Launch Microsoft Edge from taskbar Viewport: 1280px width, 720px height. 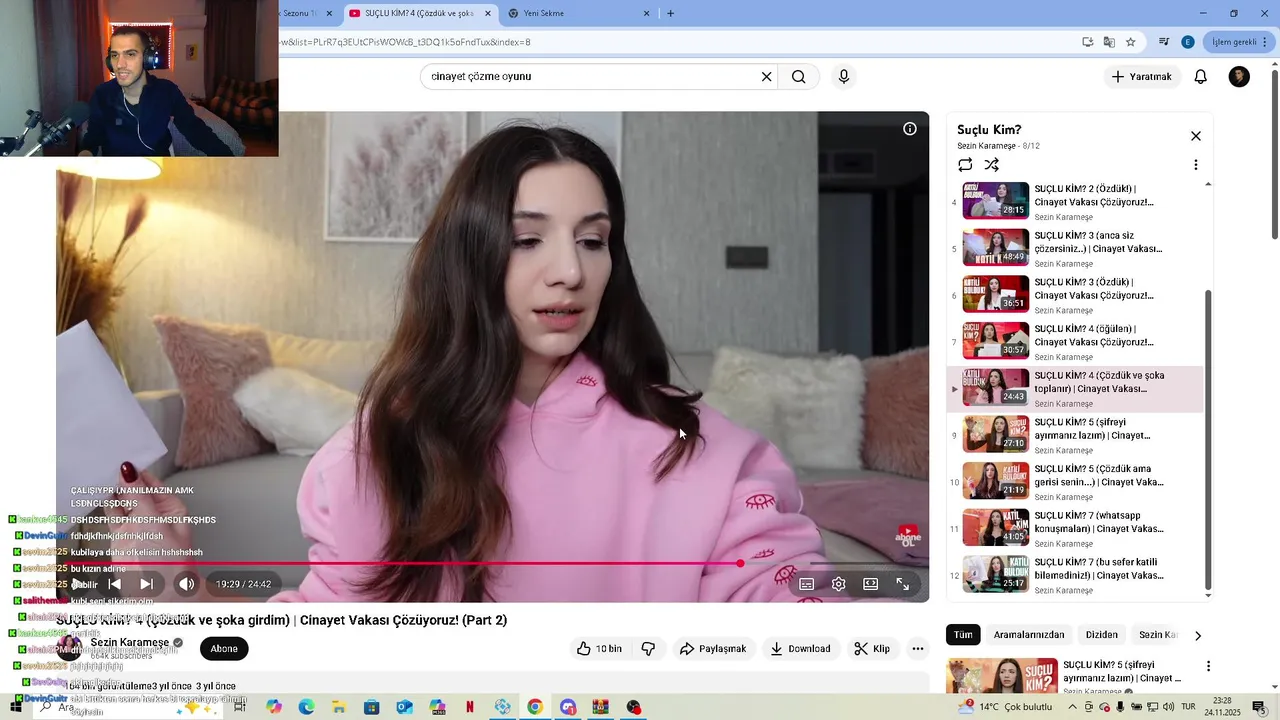coord(306,707)
